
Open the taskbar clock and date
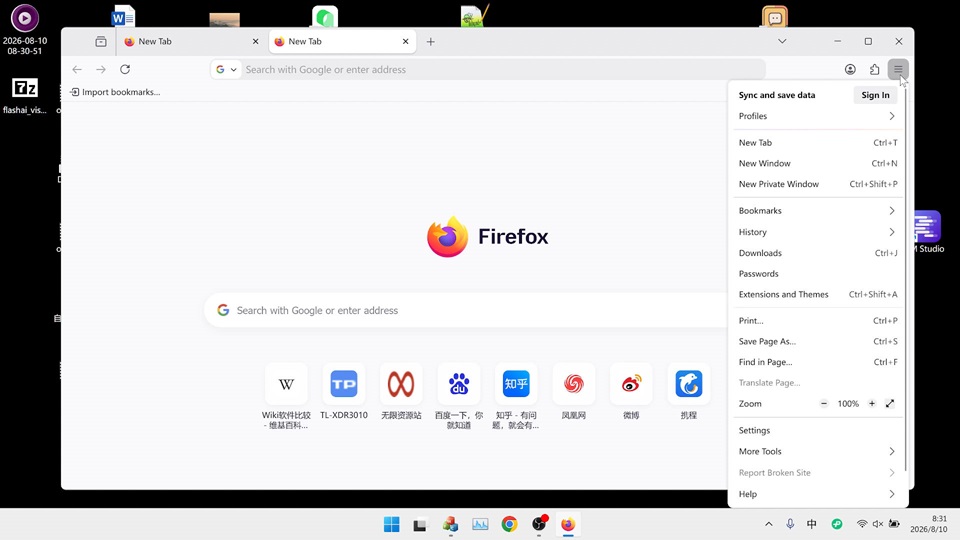coord(931,524)
